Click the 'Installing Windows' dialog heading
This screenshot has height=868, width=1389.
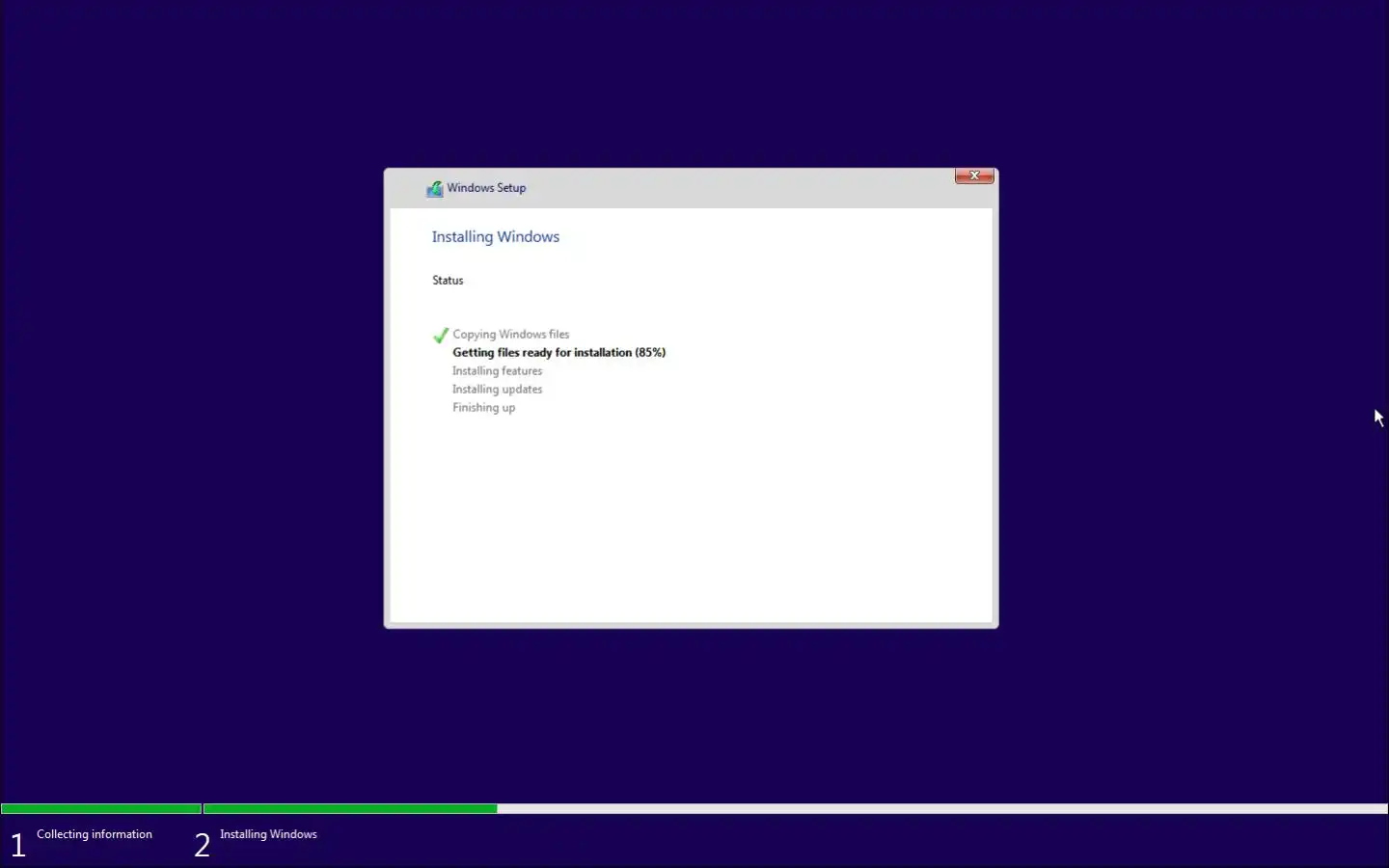pyautogui.click(x=496, y=237)
